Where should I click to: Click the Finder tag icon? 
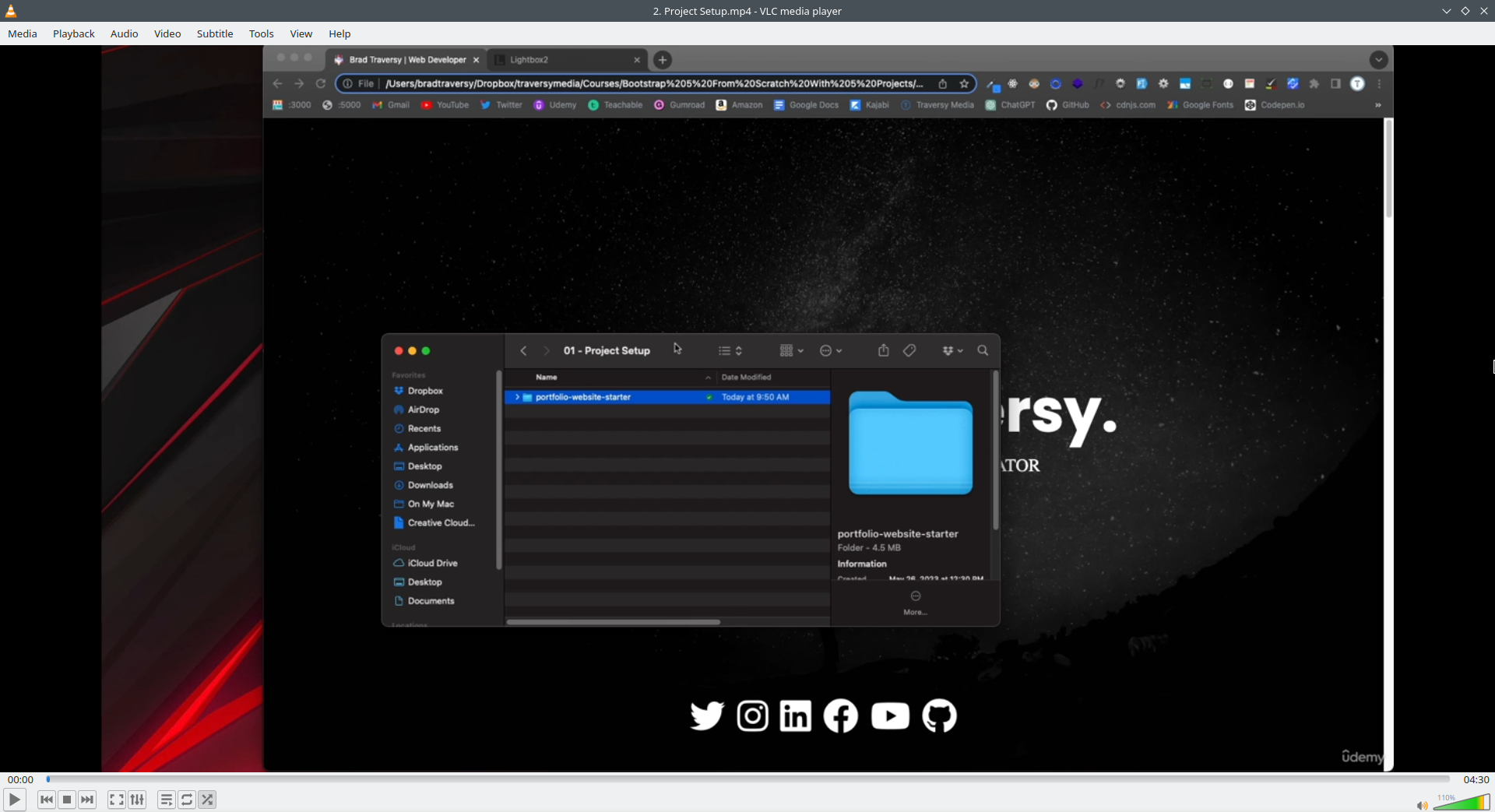point(909,351)
